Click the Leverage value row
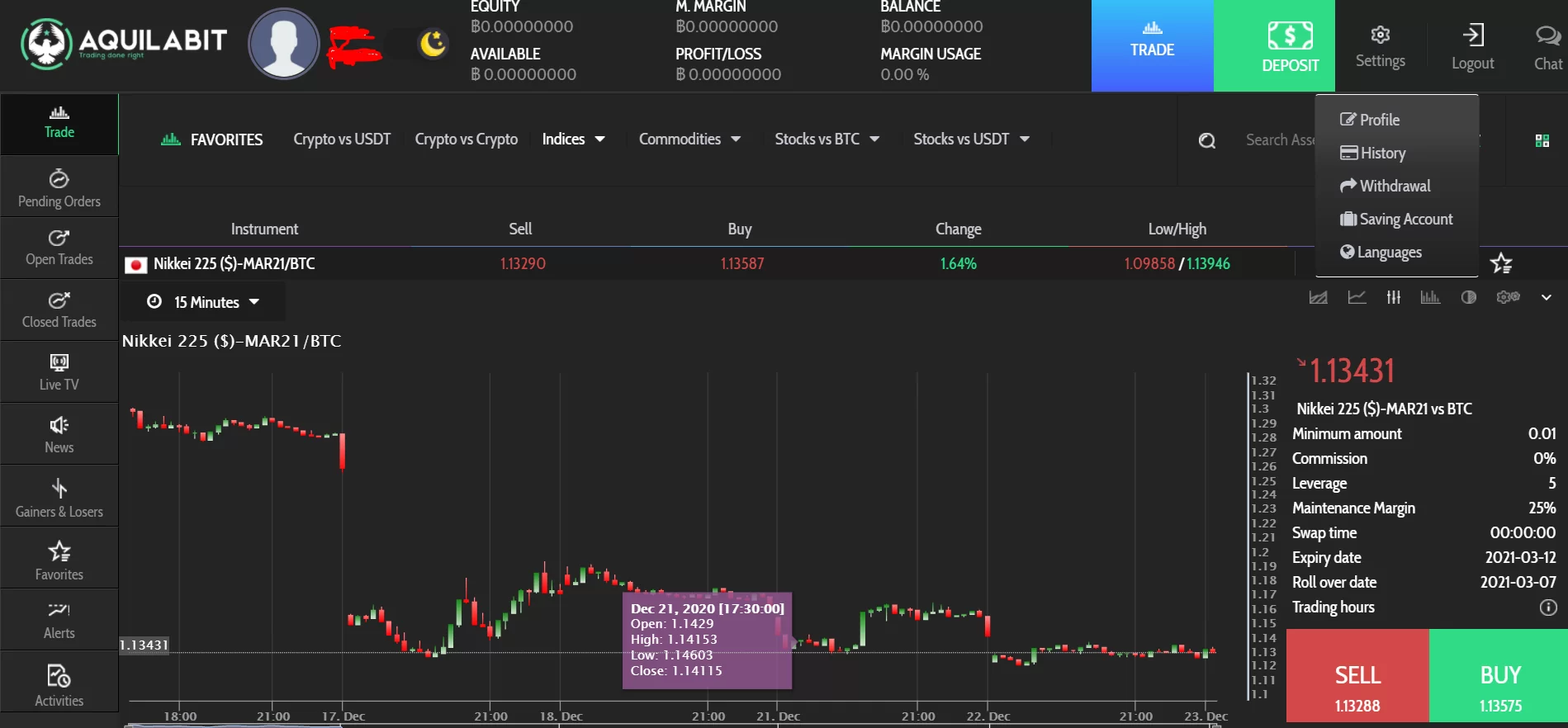The height and width of the screenshot is (728, 1568). [1424, 483]
